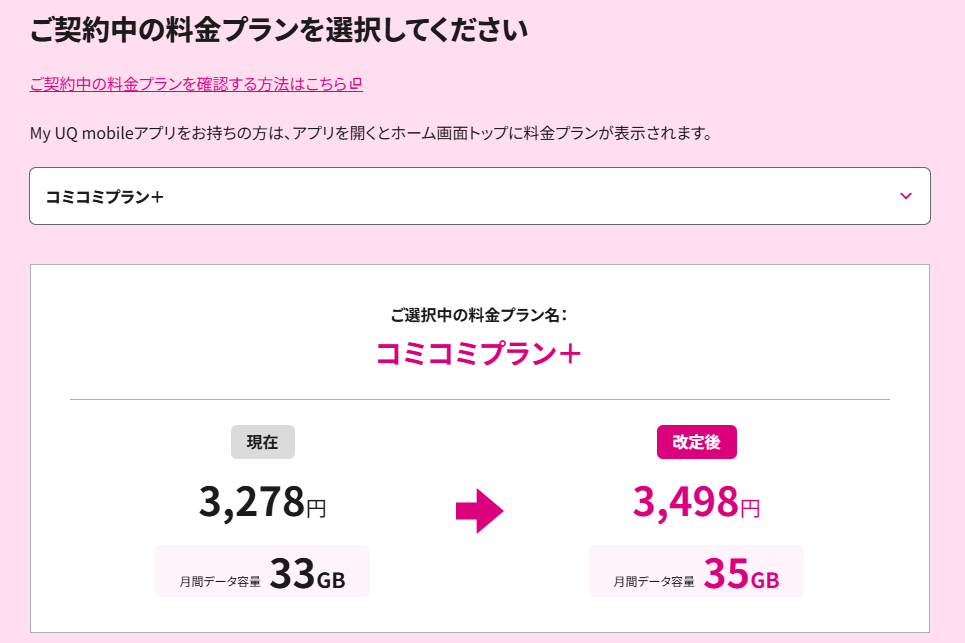Click the GB unit next to 35

coord(765,579)
